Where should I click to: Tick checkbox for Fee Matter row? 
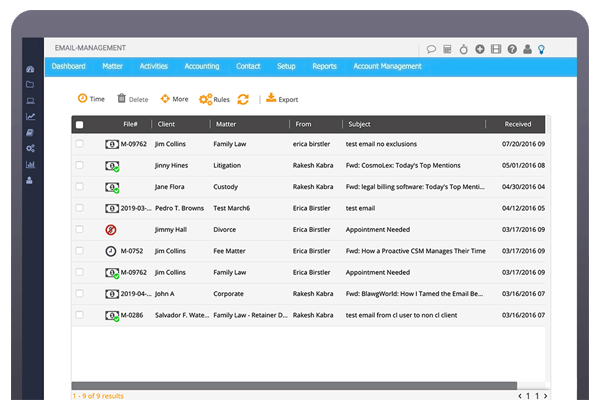(79, 251)
